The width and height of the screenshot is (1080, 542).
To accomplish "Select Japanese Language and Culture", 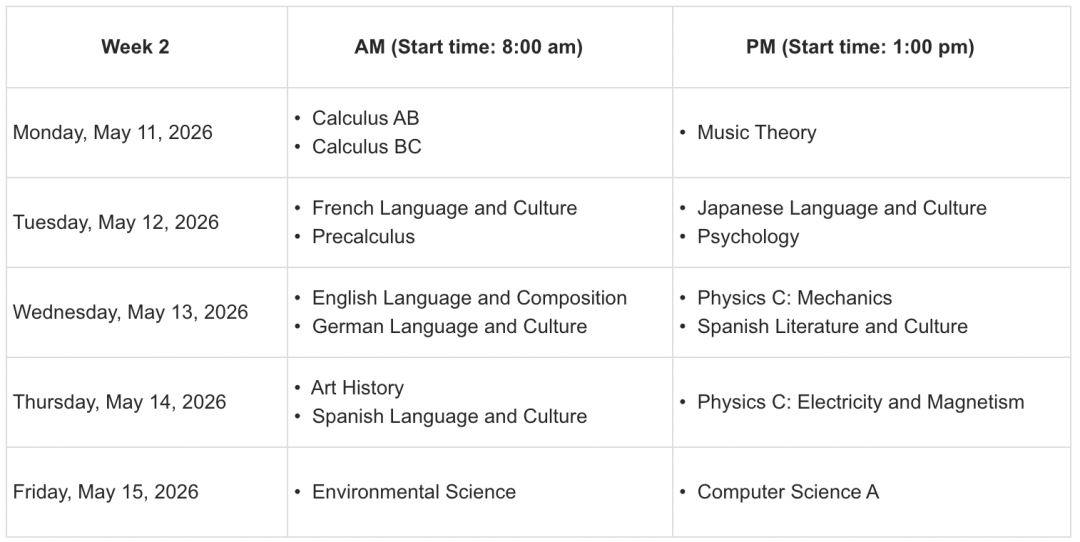I will pos(842,208).
